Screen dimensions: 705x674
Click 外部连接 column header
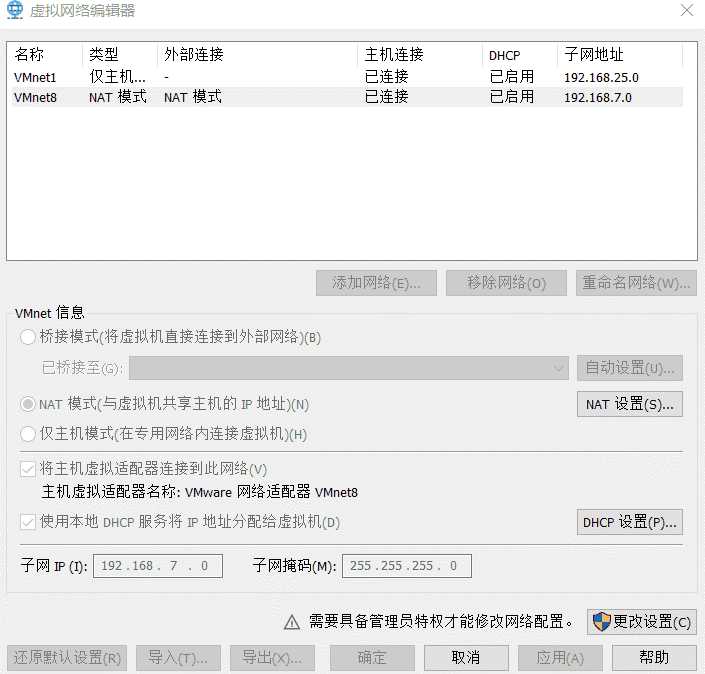coord(194,54)
